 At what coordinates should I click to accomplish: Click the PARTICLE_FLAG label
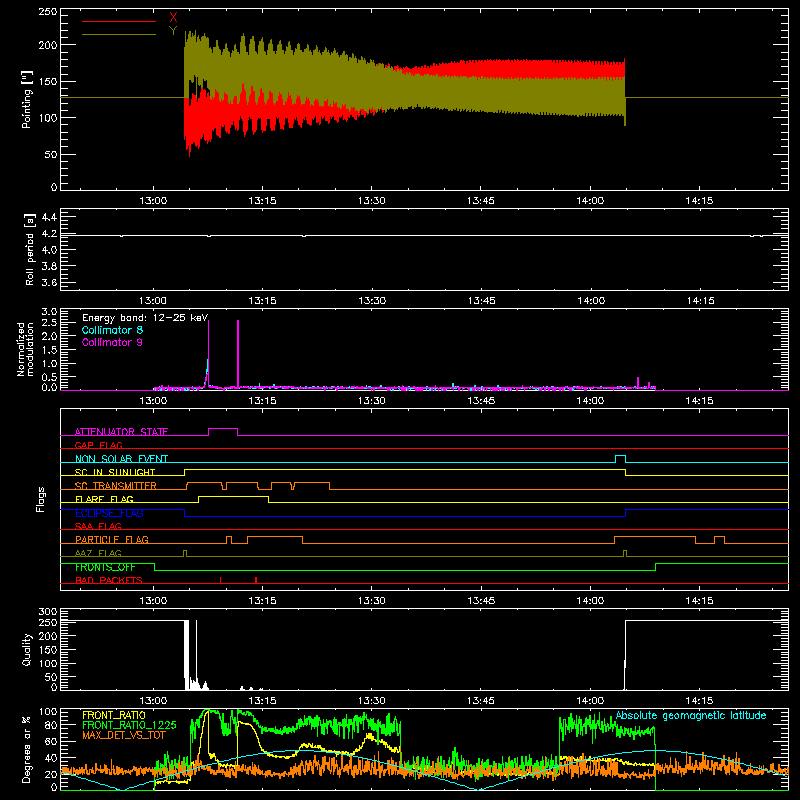tap(112, 539)
